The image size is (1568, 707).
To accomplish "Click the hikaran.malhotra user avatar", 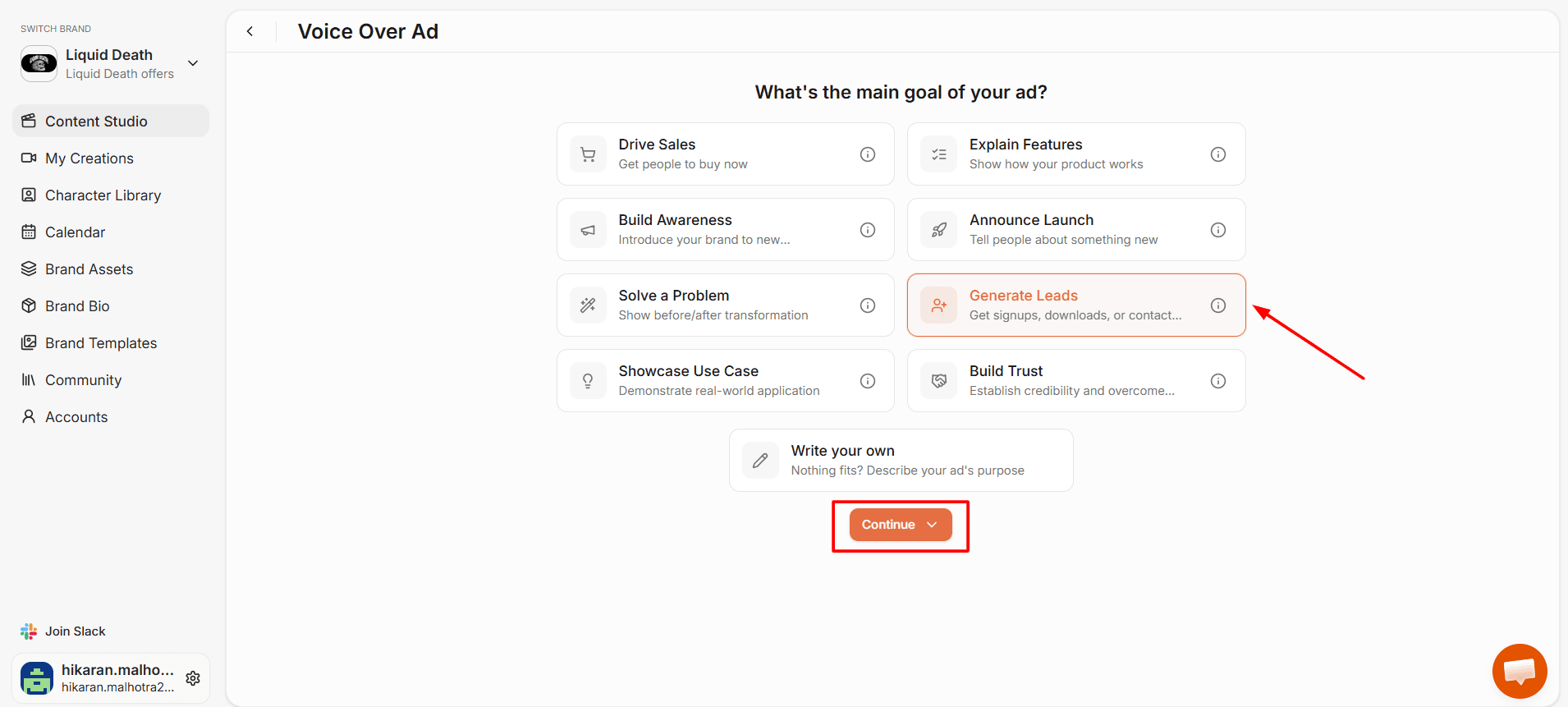I will (x=37, y=678).
